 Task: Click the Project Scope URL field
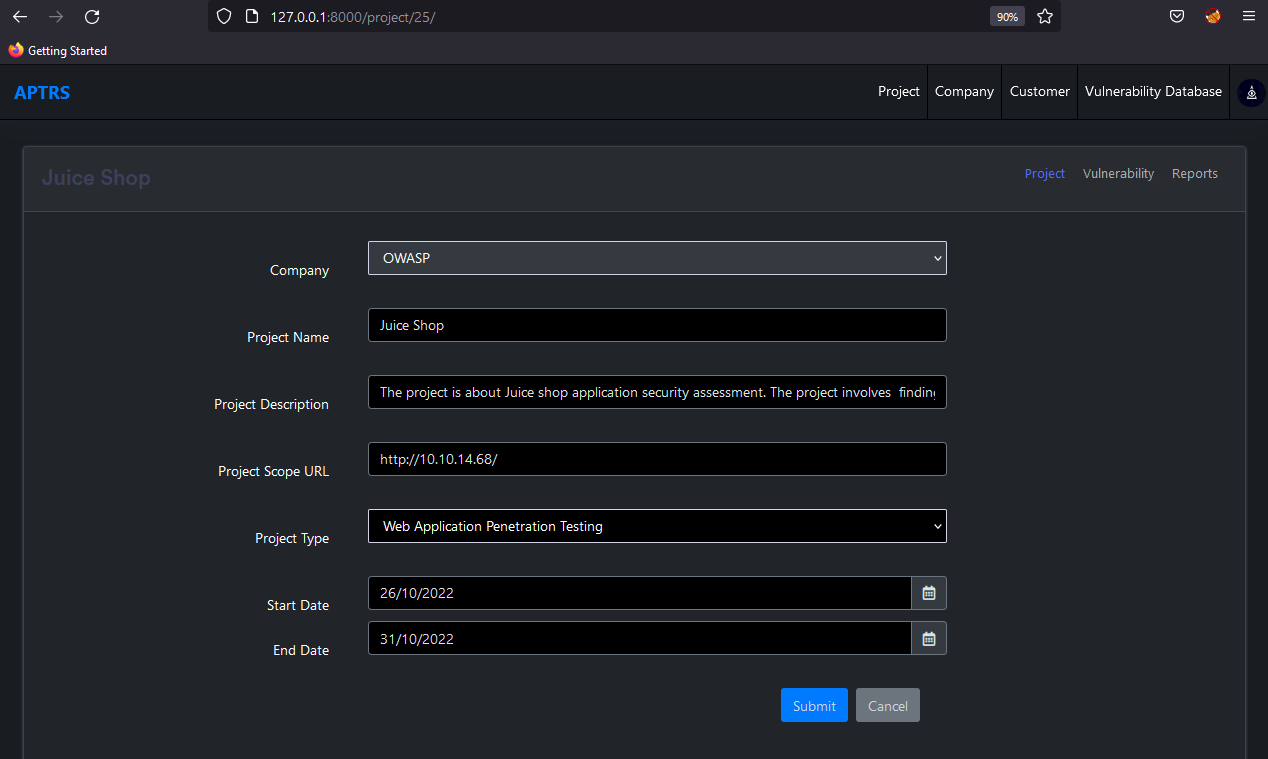[x=657, y=459]
